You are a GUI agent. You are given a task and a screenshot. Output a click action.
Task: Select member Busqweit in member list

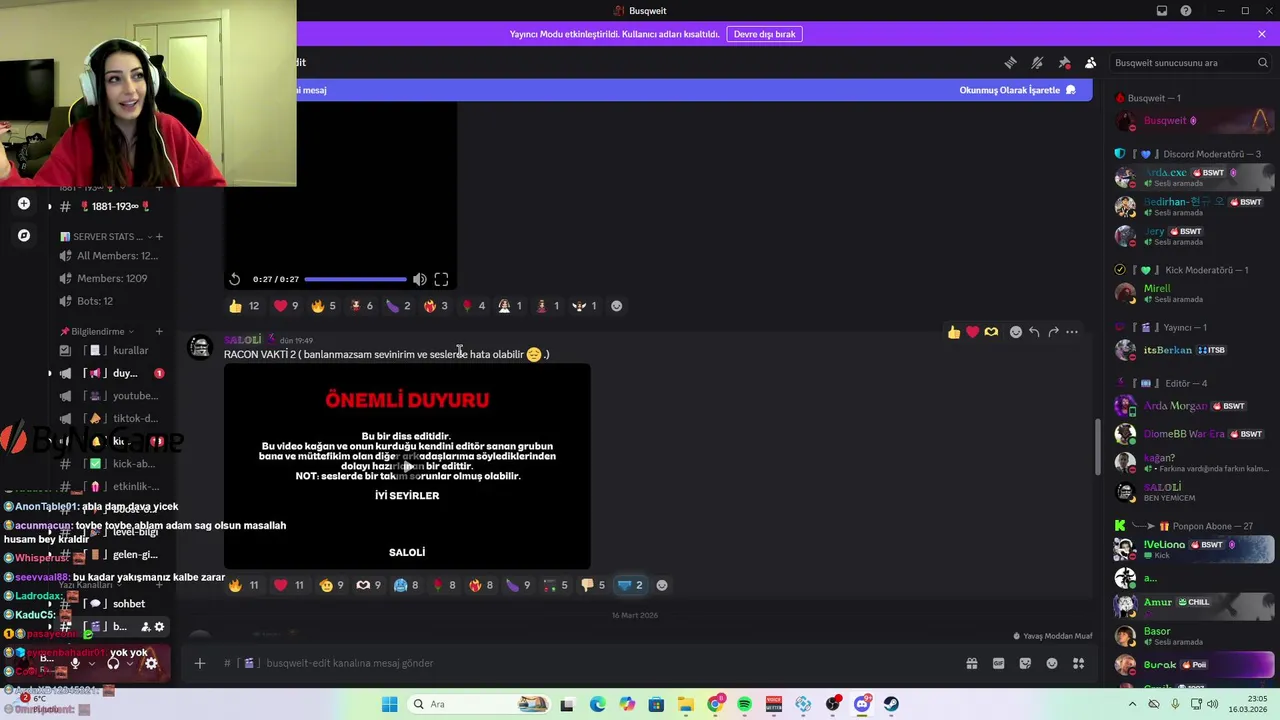(1194, 121)
